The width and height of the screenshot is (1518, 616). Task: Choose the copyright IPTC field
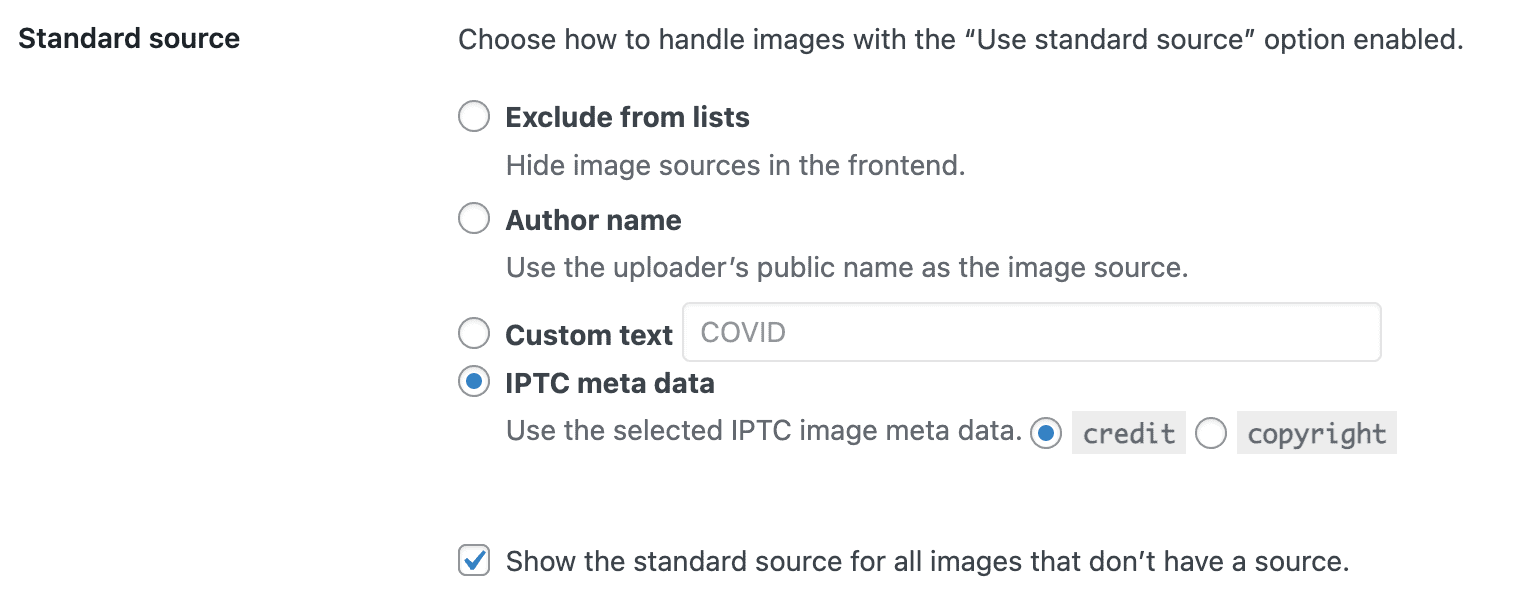click(1211, 432)
